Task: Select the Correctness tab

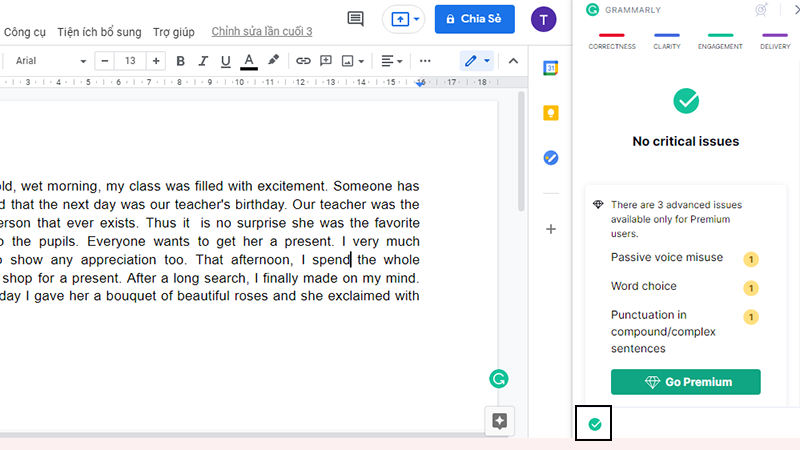Action: [x=612, y=41]
